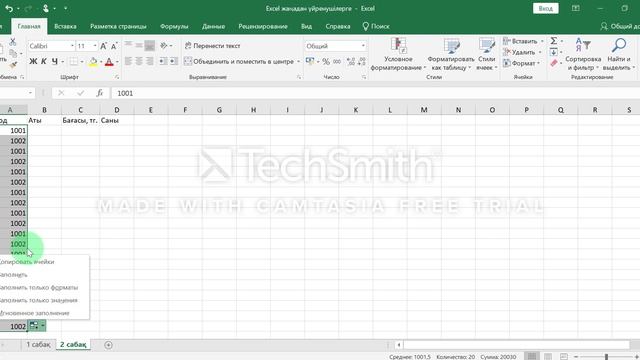
Task: Increase font size with the larger A icon
Action: (x=103, y=46)
